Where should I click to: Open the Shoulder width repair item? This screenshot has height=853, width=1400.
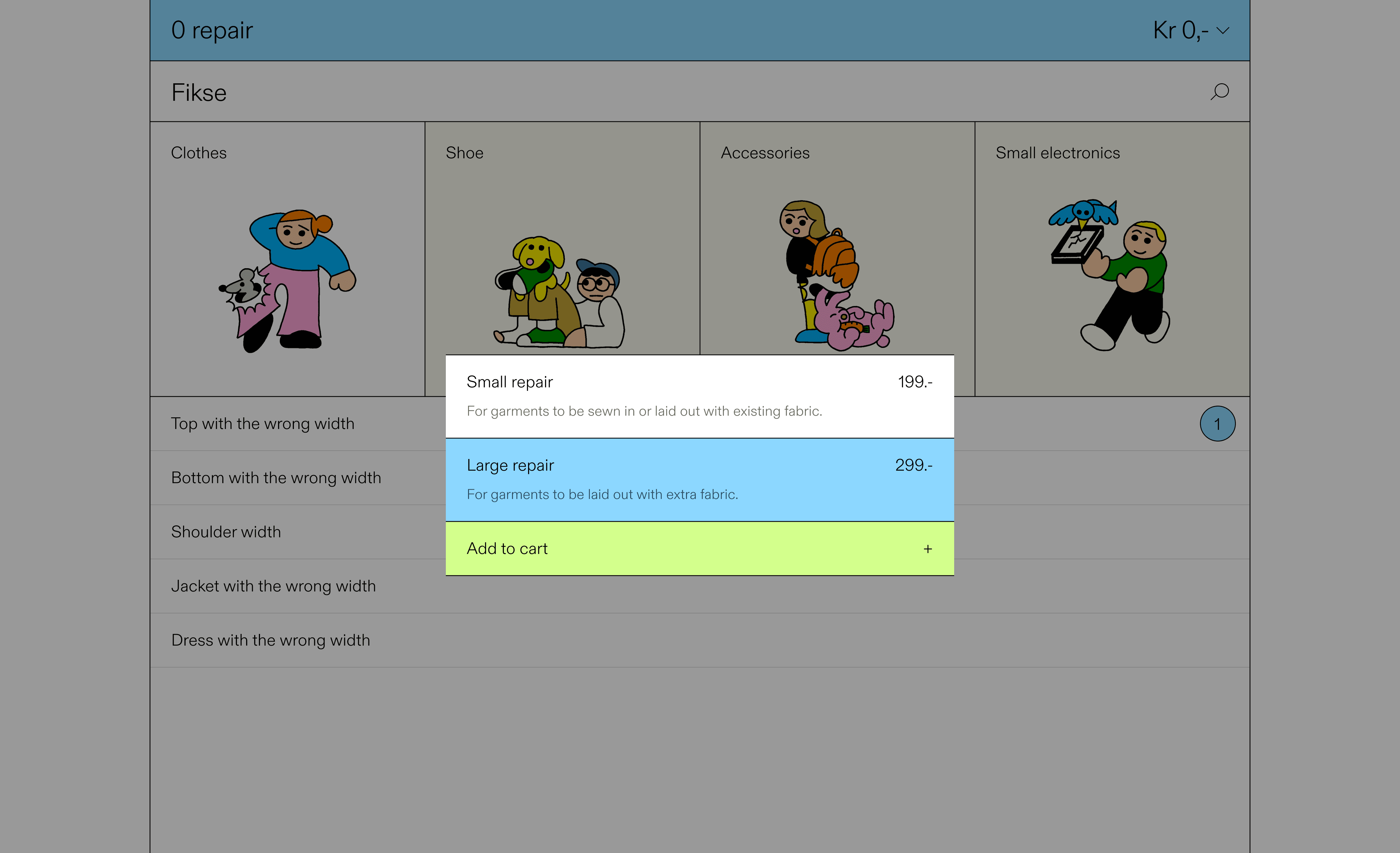226,531
